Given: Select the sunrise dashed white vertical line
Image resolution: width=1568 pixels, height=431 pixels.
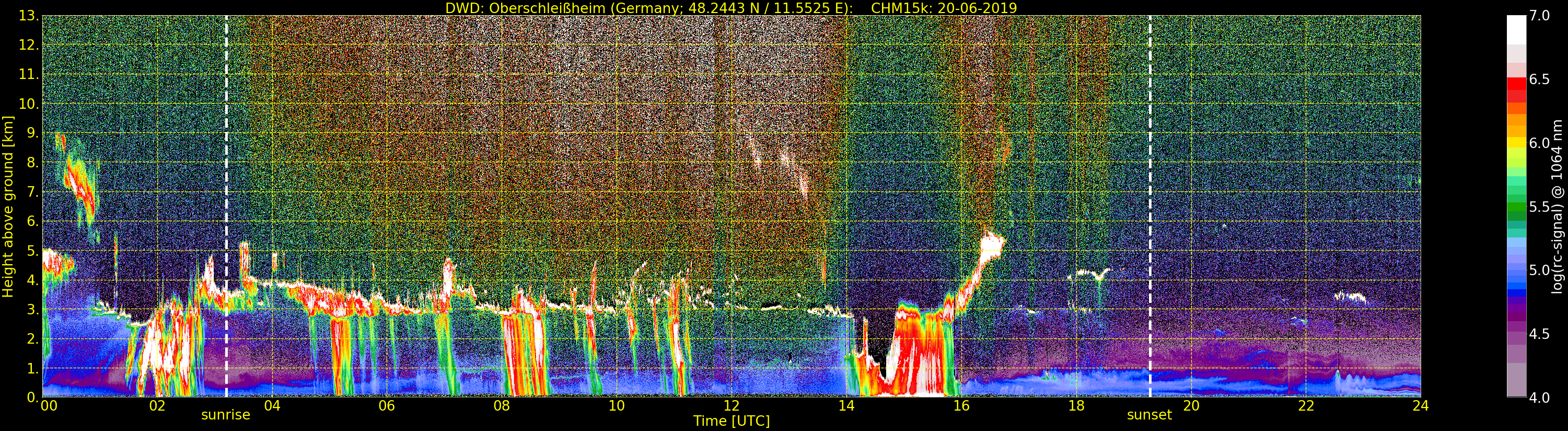Looking at the screenshot, I should pyautogui.click(x=226, y=206).
